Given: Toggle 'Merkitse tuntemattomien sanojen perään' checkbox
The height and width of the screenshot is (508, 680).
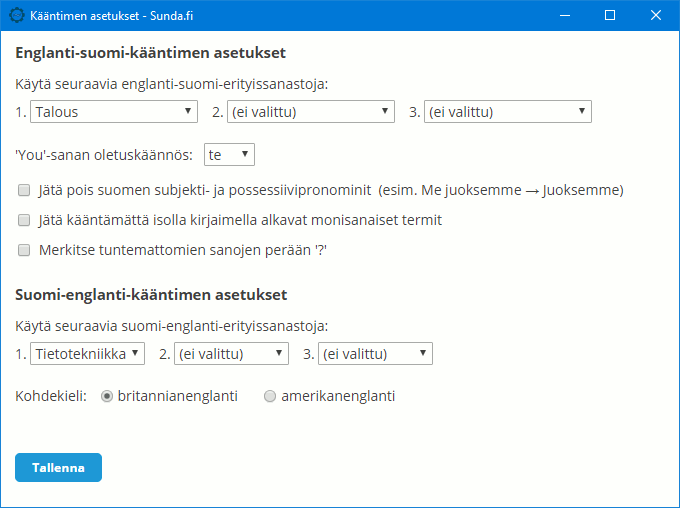Looking at the screenshot, I should click(x=24, y=250).
